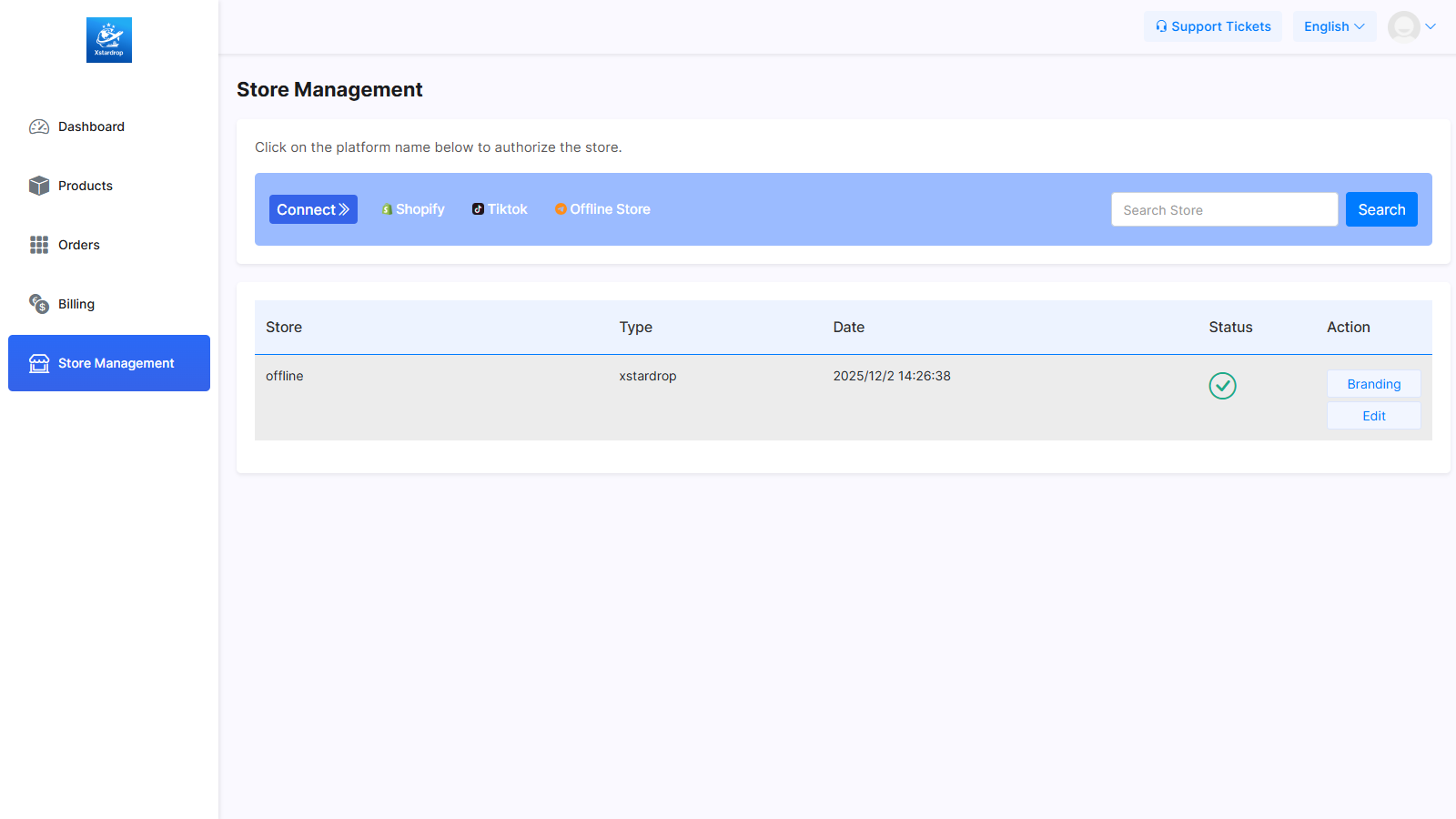
Task: Focus the Search Store input field
Action: [1225, 209]
